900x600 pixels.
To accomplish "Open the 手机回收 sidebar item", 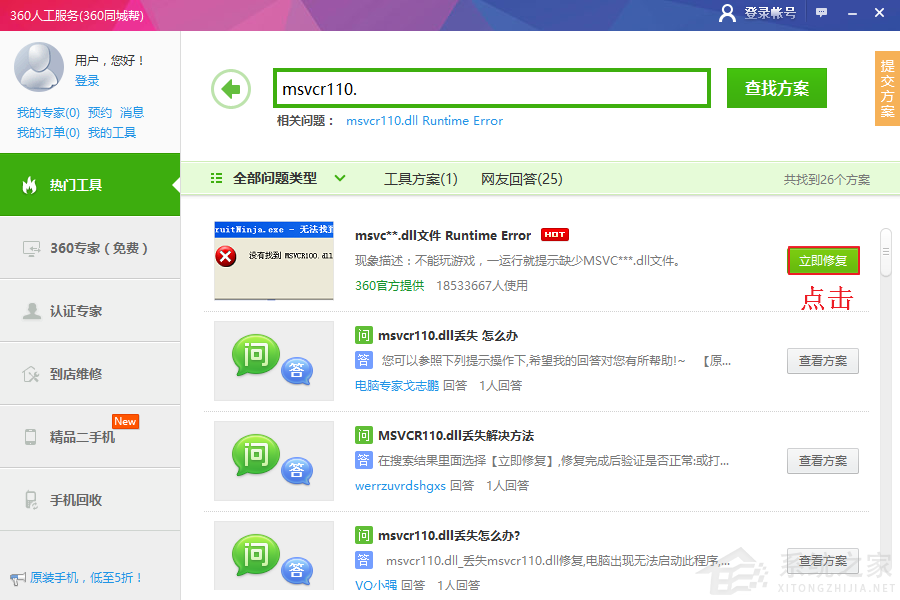I will [76, 500].
